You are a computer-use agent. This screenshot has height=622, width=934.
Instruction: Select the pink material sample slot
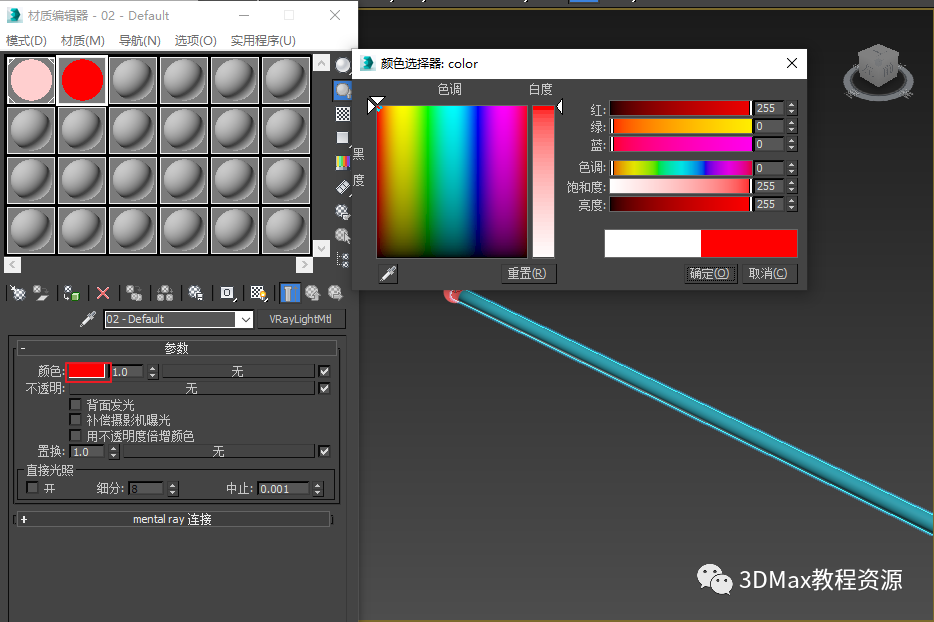coord(32,80)
